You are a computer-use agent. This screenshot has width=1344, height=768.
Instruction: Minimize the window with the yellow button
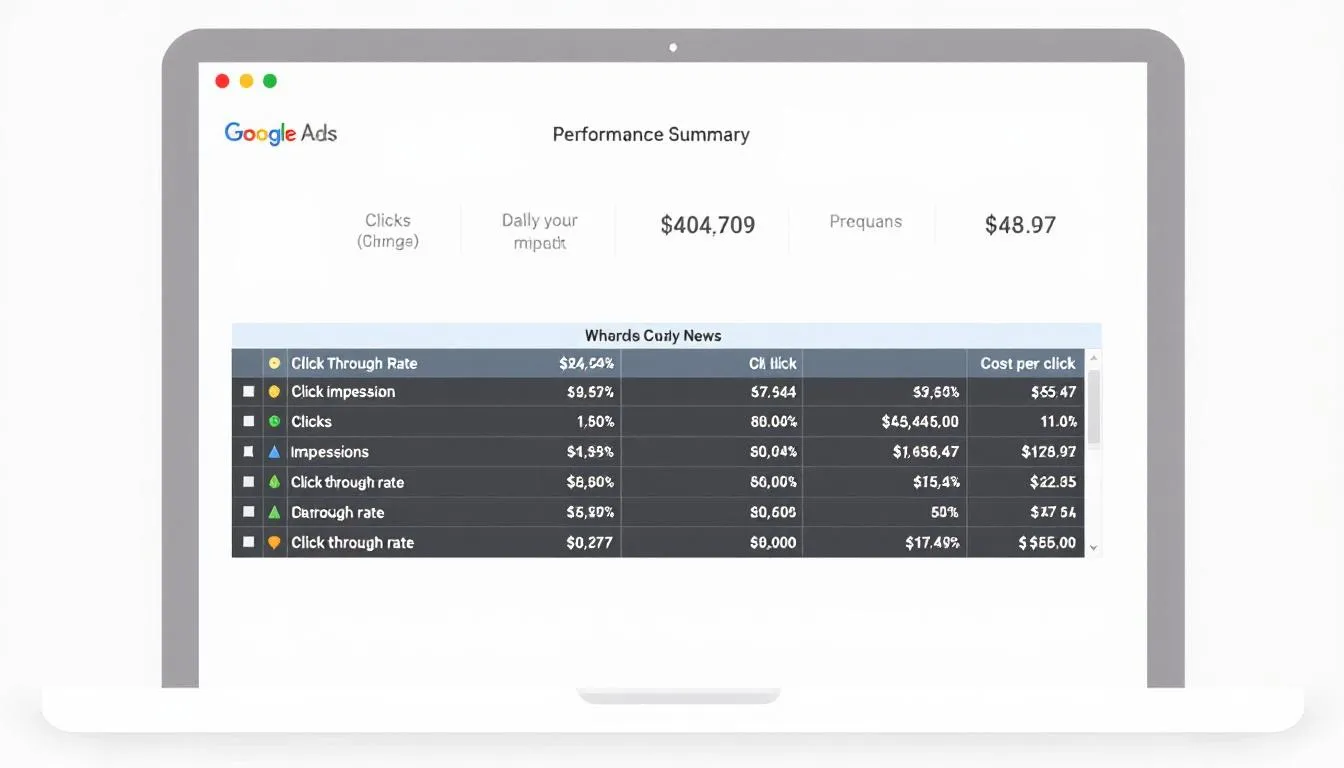coord(246,81)
